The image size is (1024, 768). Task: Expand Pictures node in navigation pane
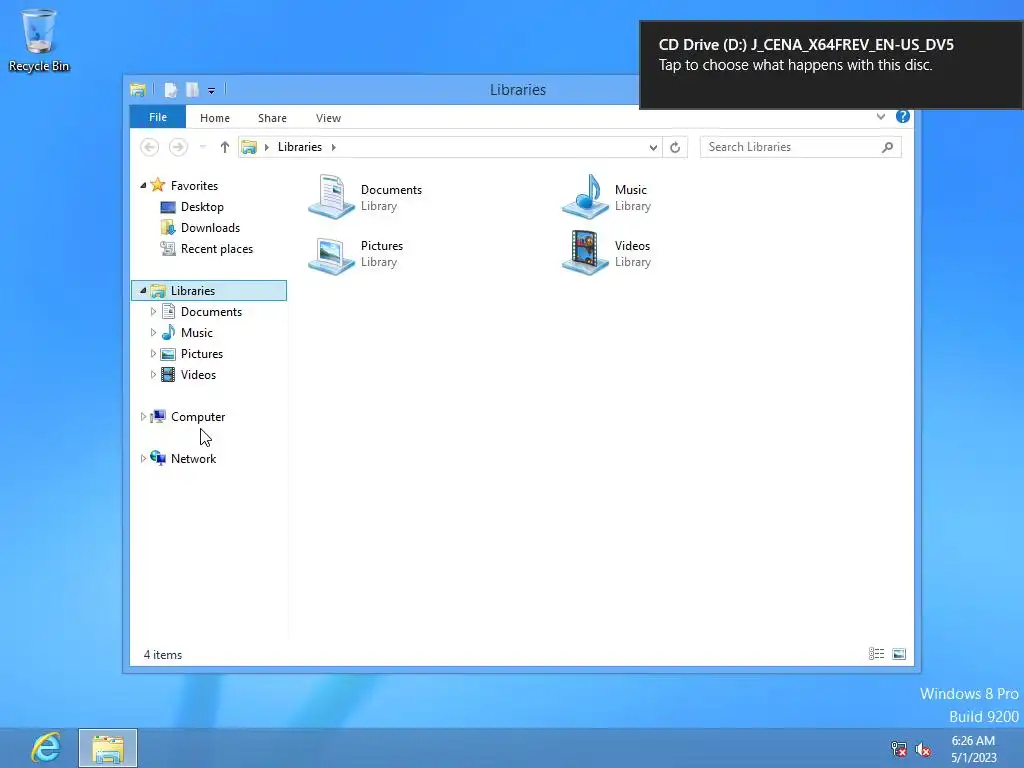click(x=153, y=354)
